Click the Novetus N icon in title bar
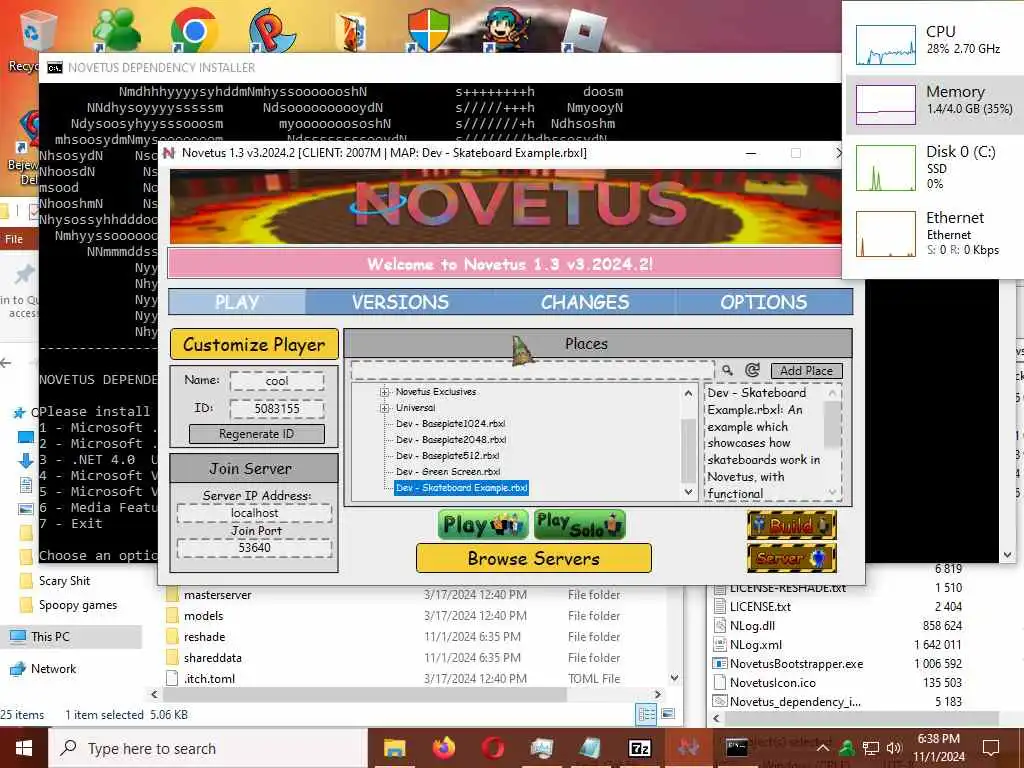The height and width of the screenshot is (768, 1024). pyautogui.click(x=169, y=153)
